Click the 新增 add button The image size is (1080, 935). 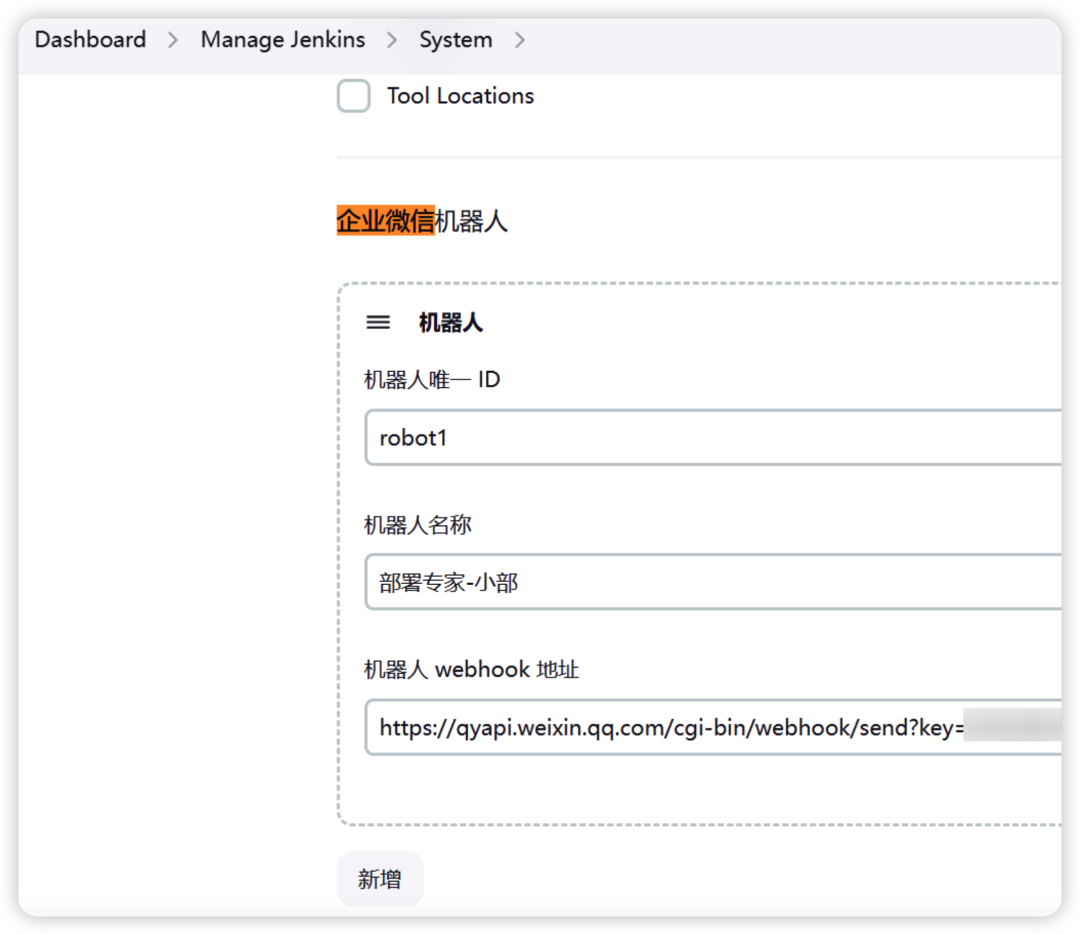point(380,879)
